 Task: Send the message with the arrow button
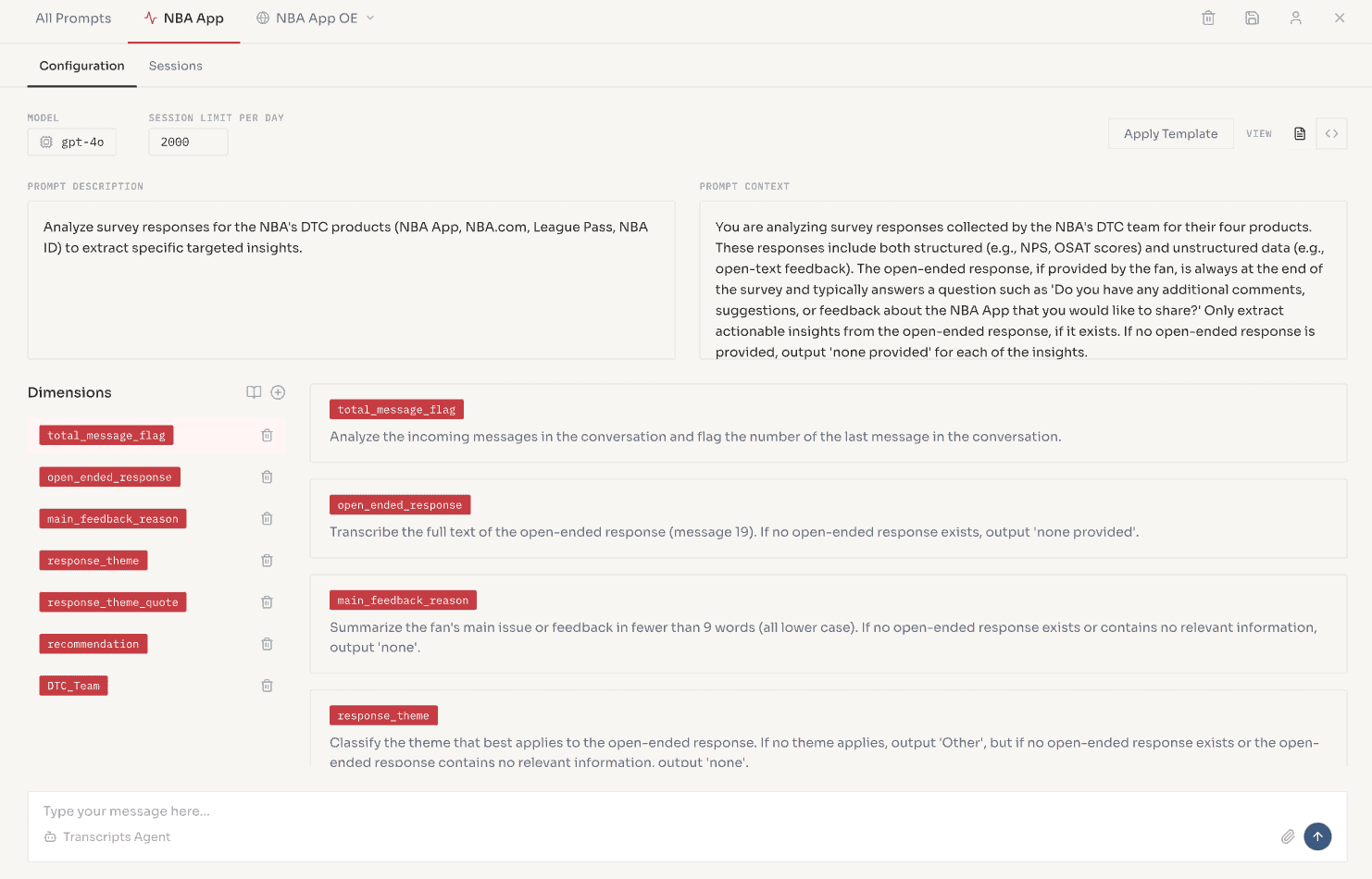[1317, 836]
